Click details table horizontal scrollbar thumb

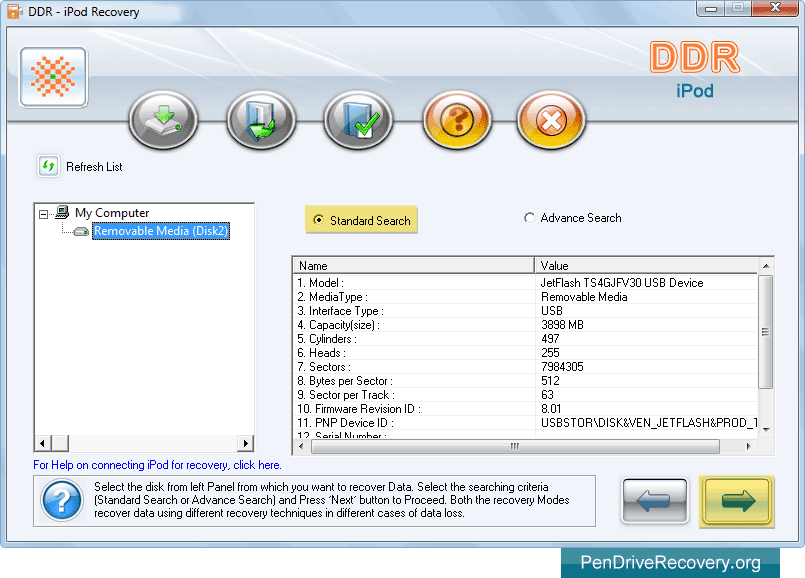[x=515, y=447]
